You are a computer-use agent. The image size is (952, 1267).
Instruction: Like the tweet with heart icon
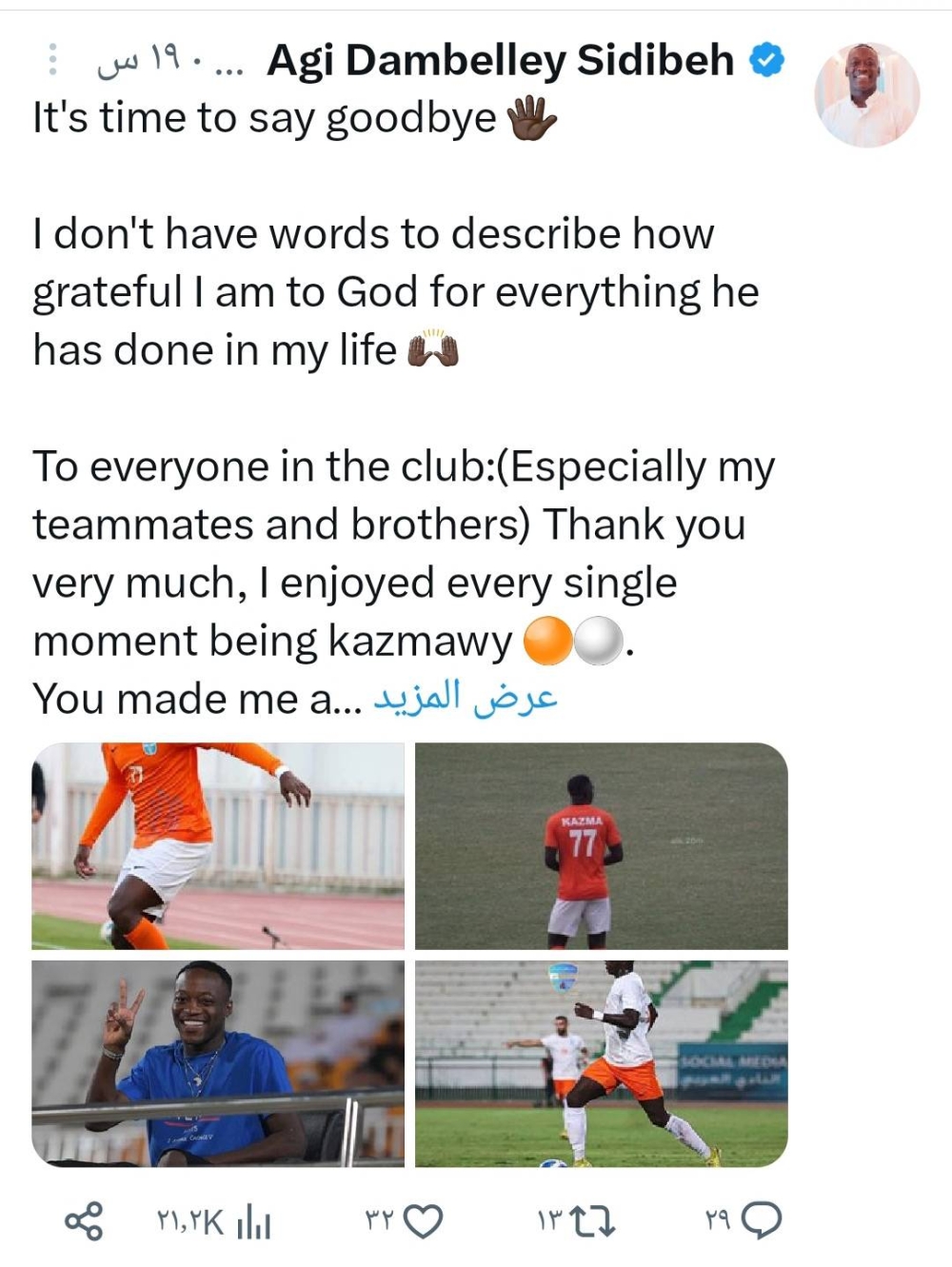click(x=424, y=1221)
